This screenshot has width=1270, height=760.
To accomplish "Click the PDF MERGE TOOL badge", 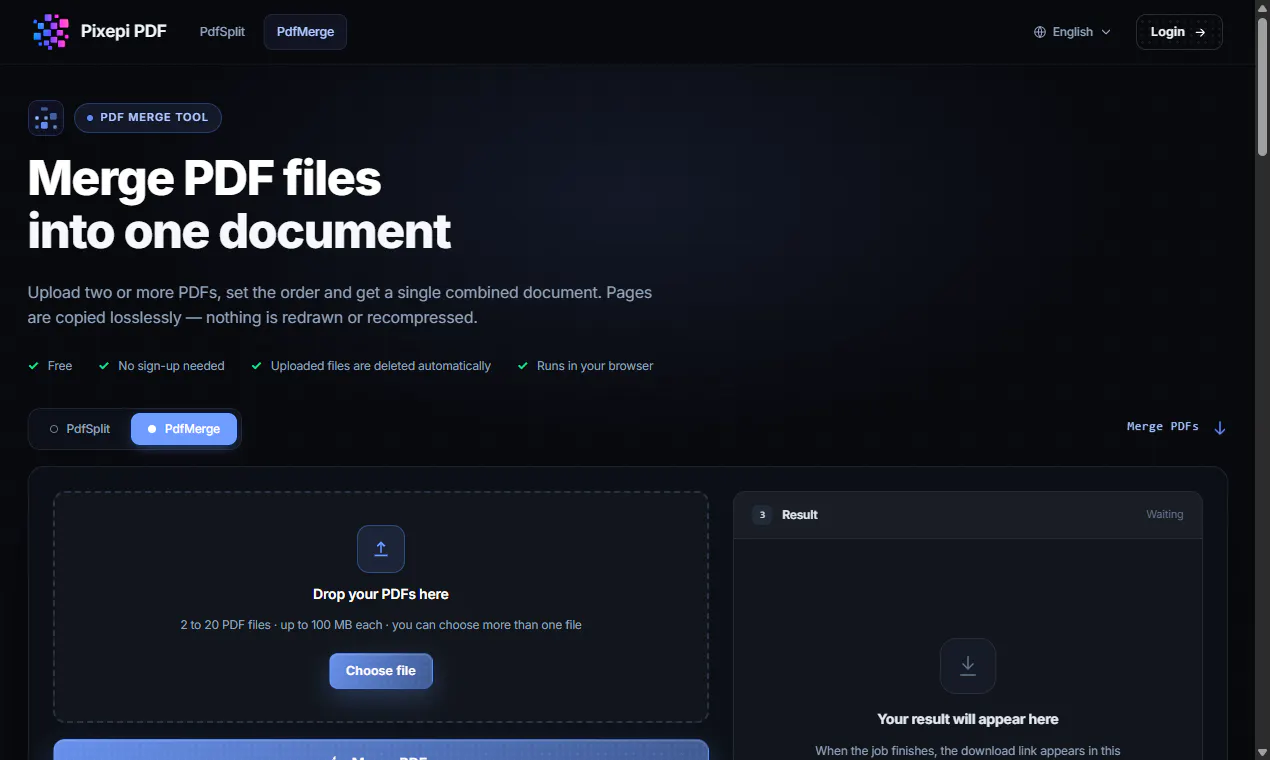I will pos(148,118).
